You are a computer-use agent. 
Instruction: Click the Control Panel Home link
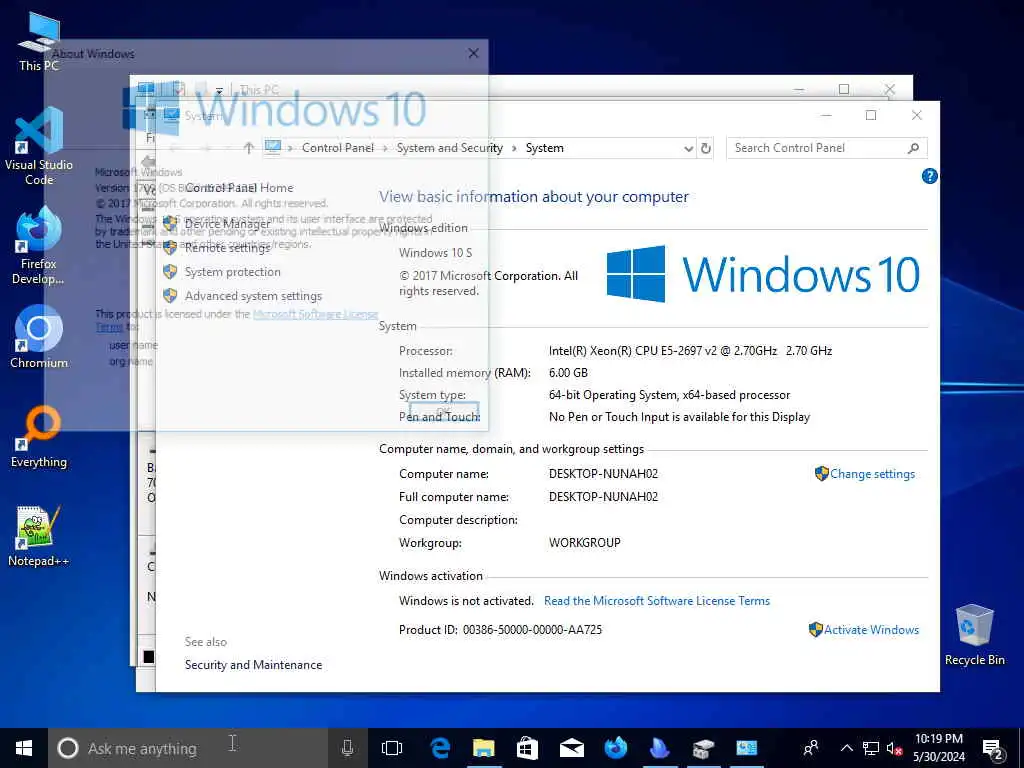click(239, 188)
